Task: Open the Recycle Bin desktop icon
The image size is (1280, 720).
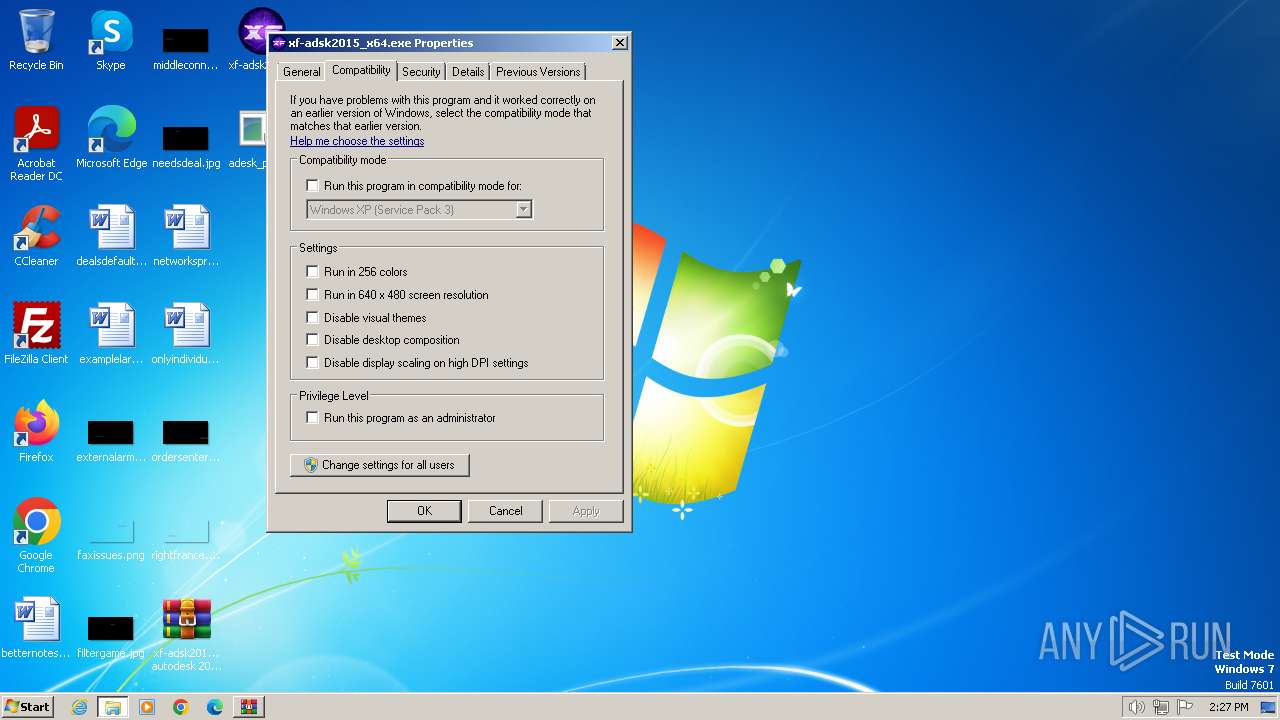Action: click(x=36, y=40)
